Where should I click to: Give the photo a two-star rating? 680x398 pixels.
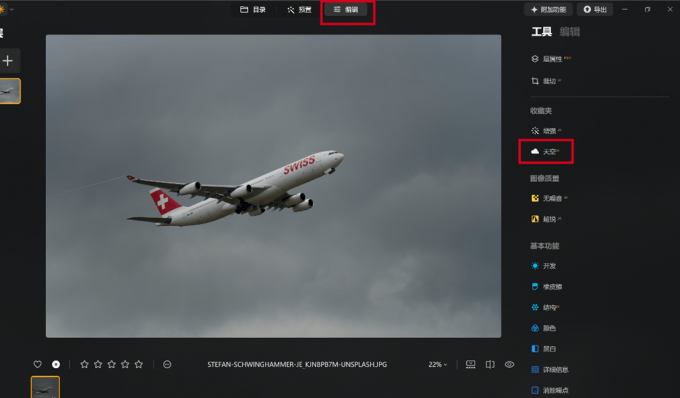pyautogui.click(x=98, y=364)
